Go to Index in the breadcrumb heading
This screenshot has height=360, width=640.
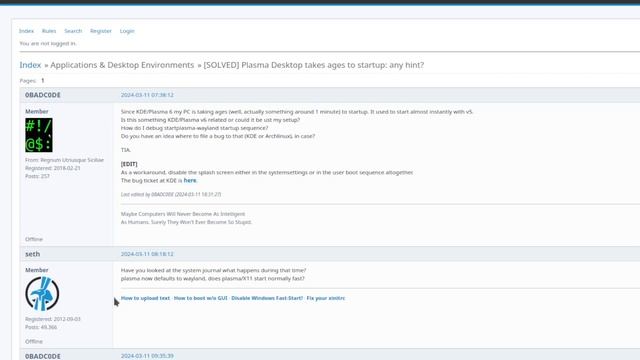(30, 65)
